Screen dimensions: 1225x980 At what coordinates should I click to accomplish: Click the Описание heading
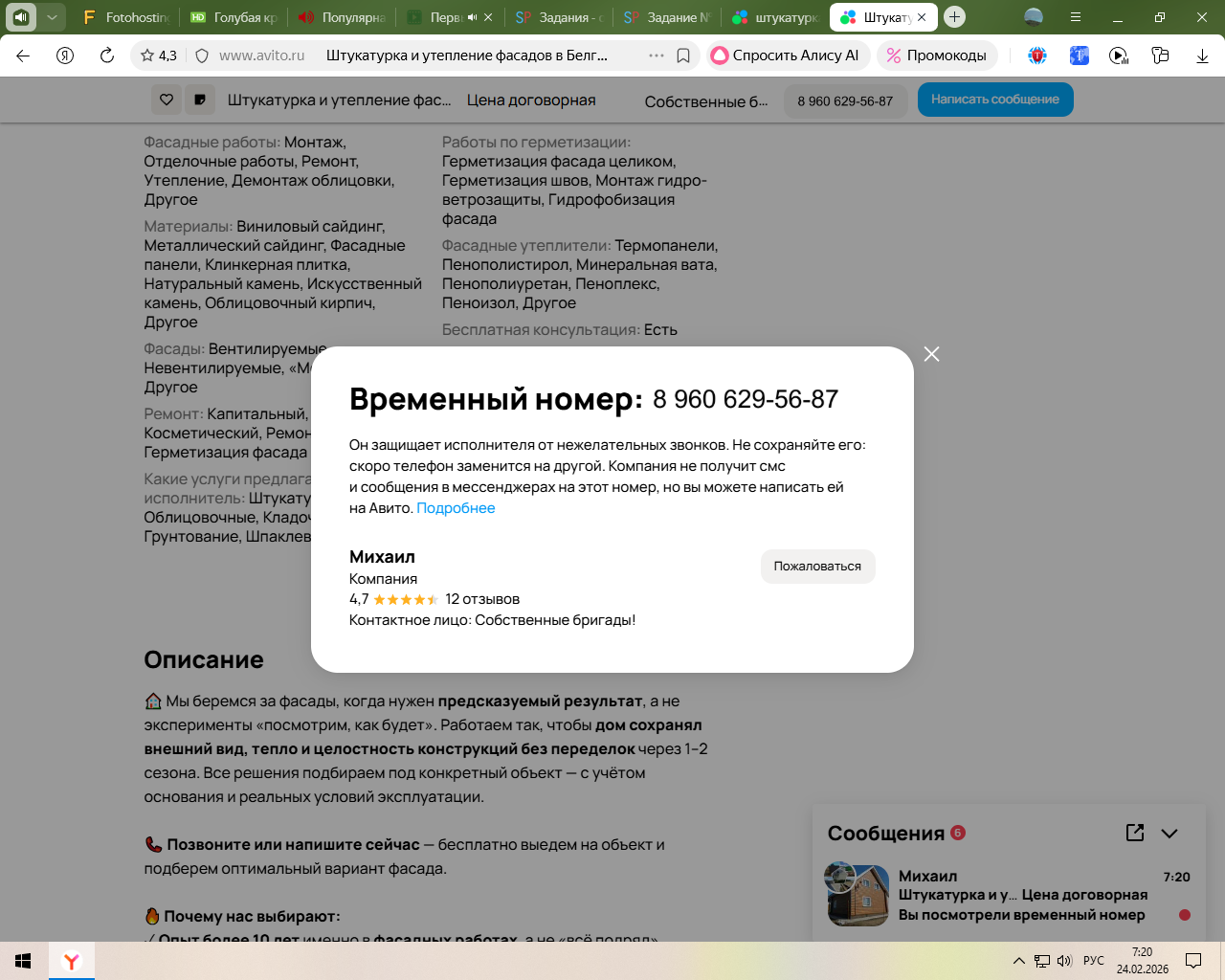pos(204,659)
